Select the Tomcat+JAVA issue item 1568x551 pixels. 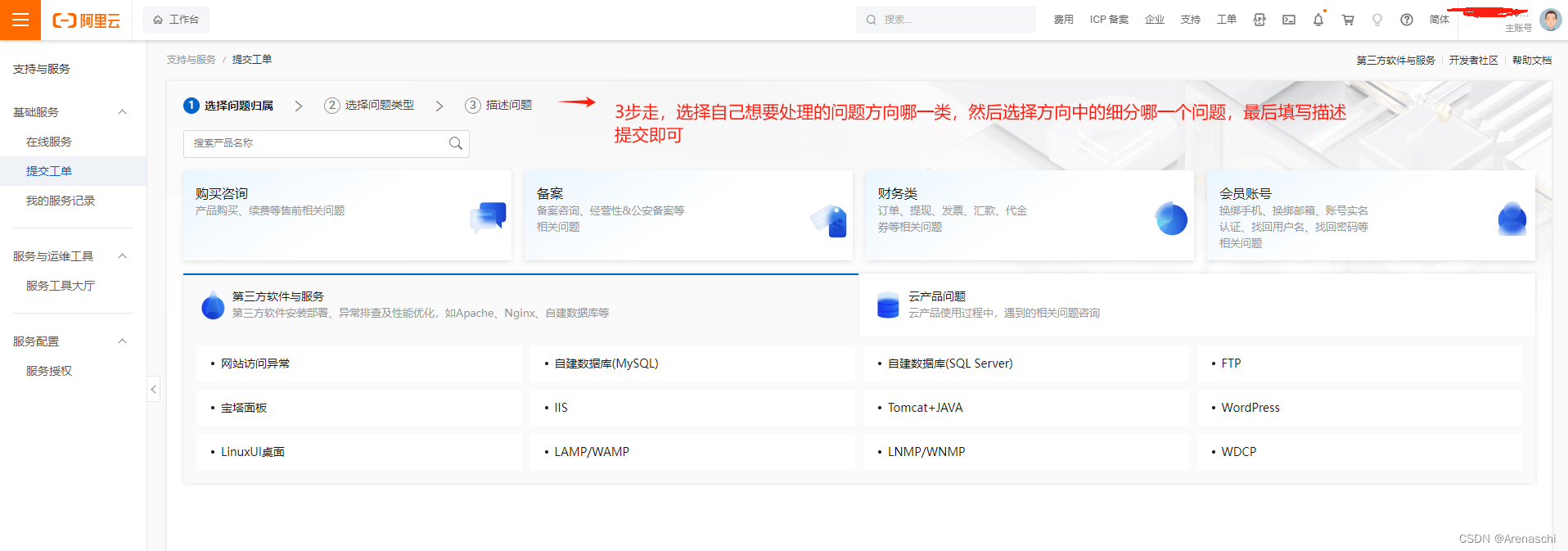point(1026,408)
